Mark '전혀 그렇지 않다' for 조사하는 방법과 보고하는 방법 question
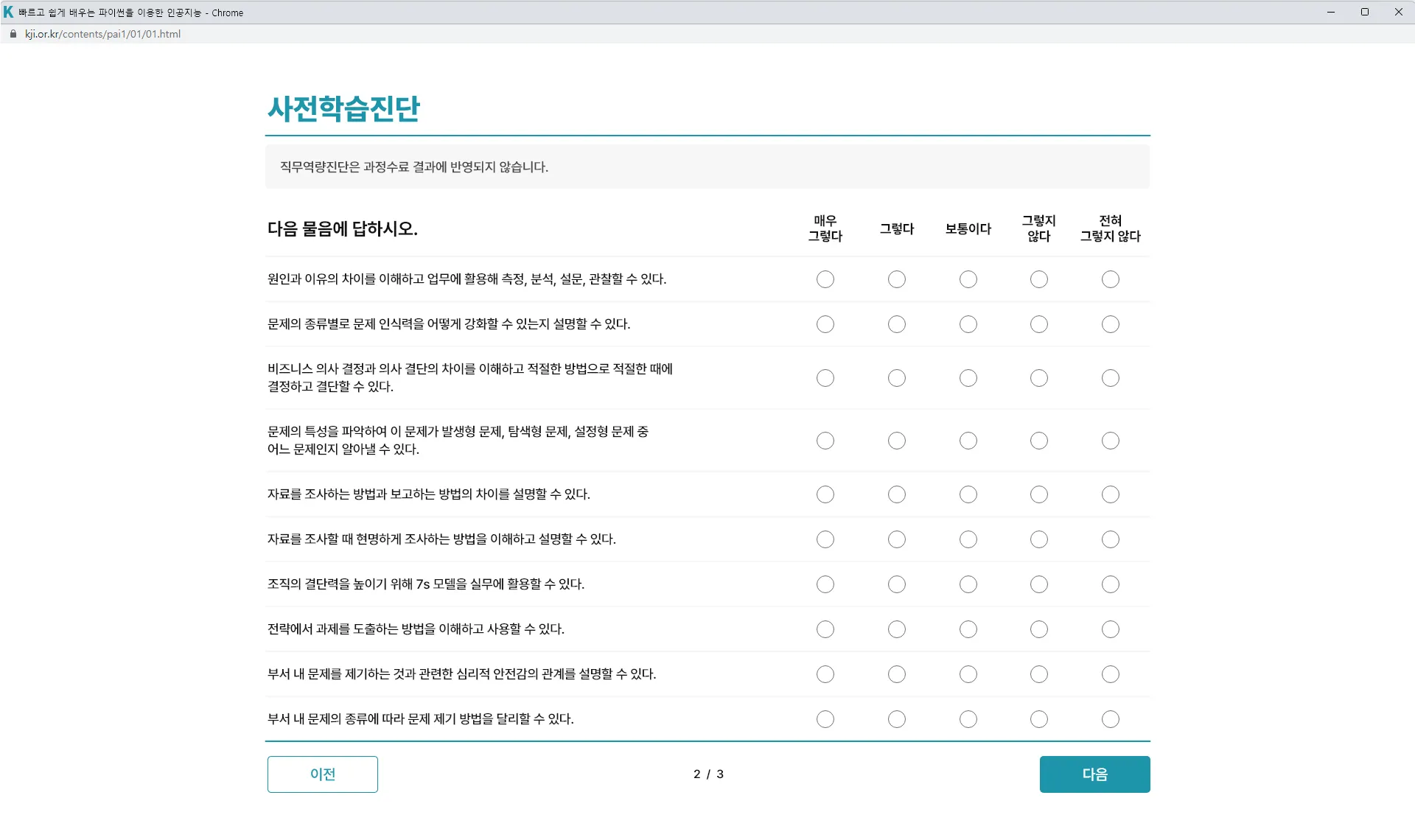Screen dimensions: 1415x840 [1110, 494]
